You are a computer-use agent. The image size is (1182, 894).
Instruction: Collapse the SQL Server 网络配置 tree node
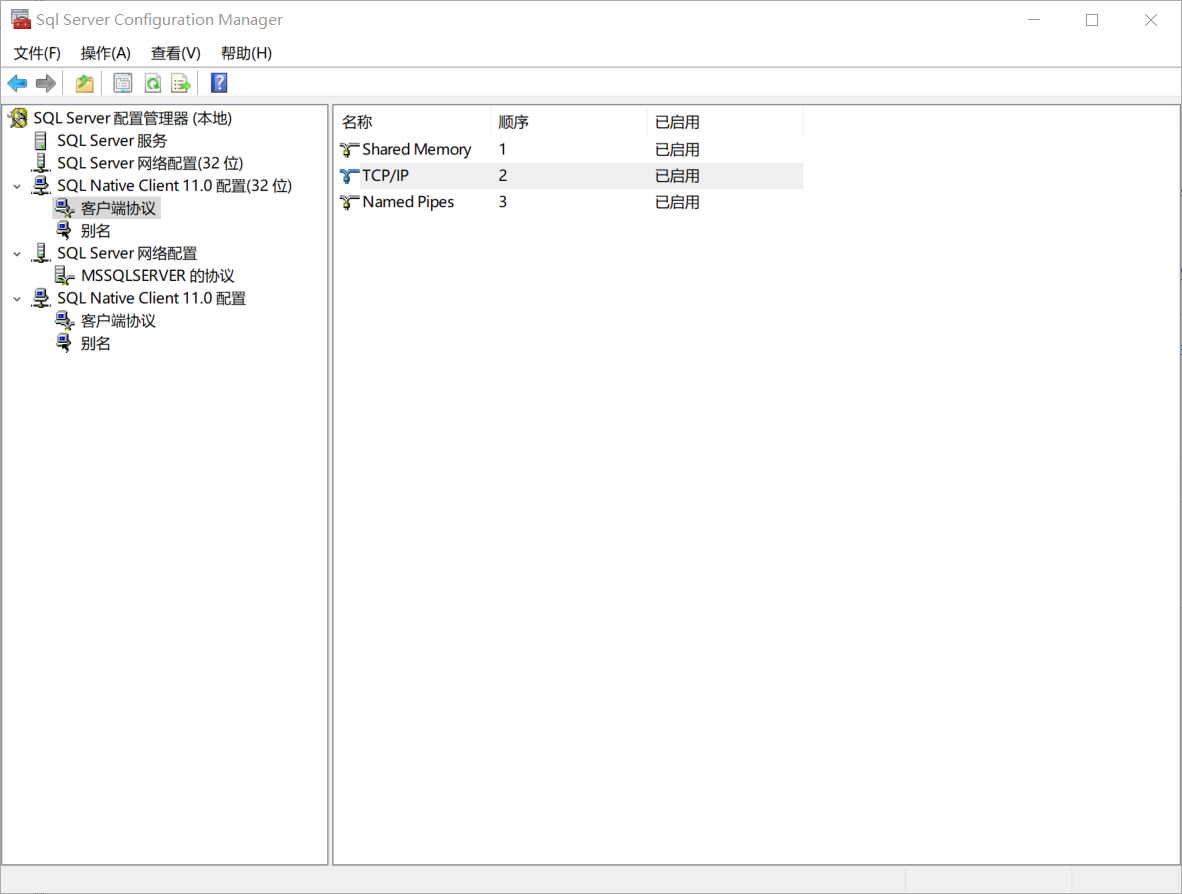tap(17, 254)
